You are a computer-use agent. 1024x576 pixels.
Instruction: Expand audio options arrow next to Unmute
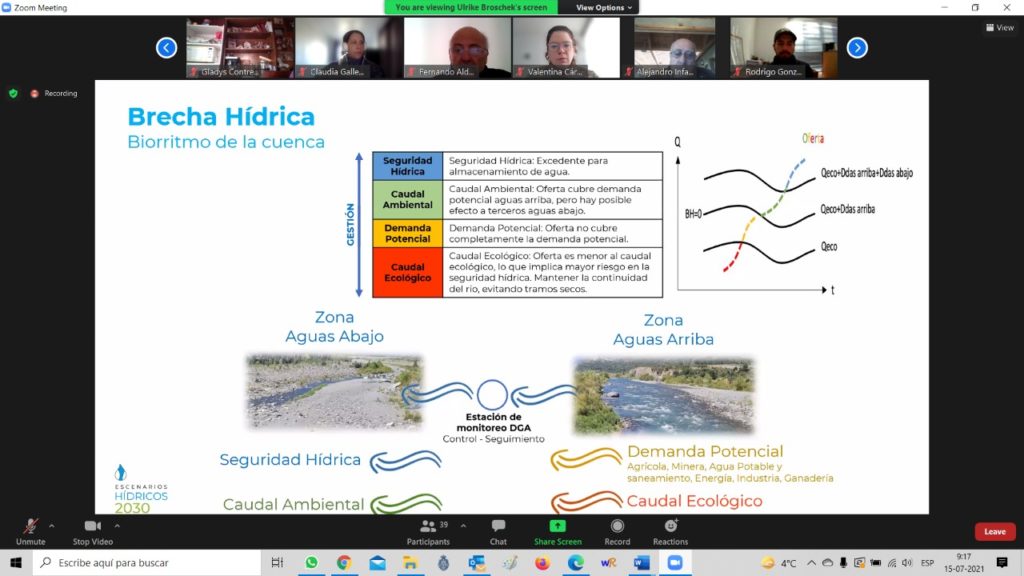tap(52, 525)
